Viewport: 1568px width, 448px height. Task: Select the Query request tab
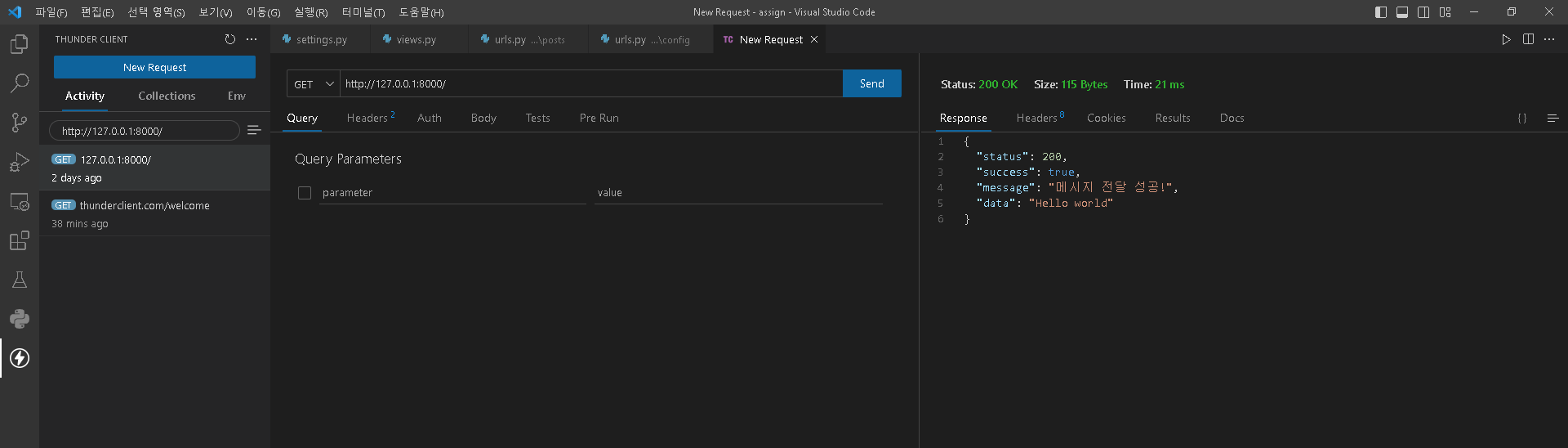tap(302, 119)
